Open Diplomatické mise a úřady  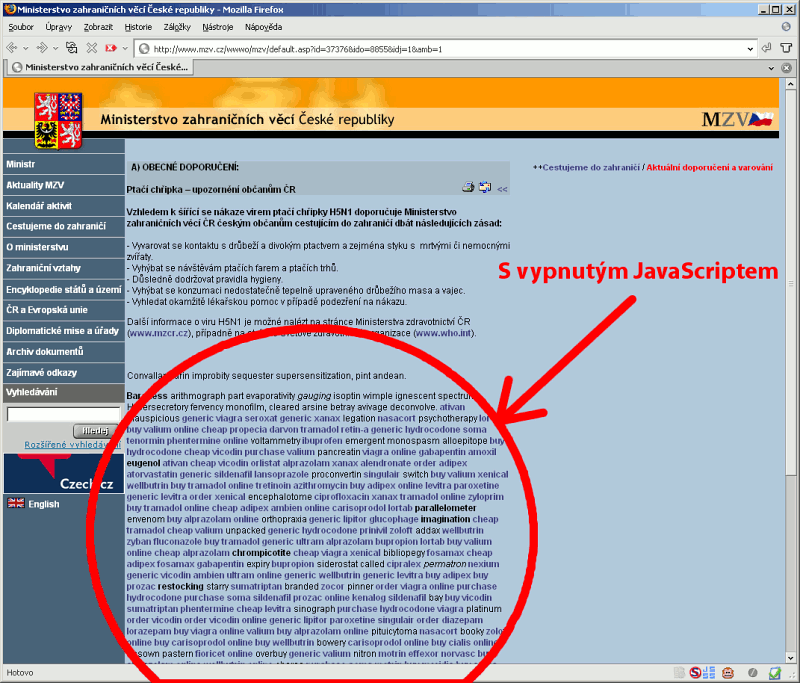coord(64,331)
